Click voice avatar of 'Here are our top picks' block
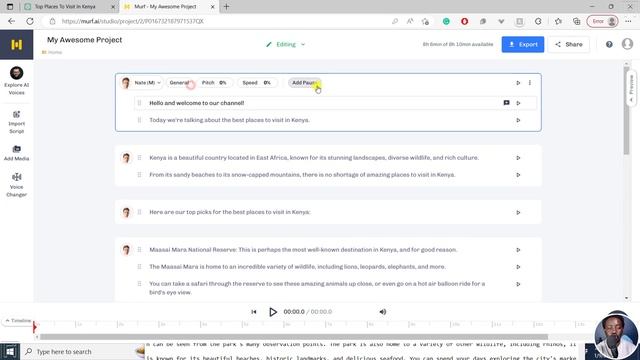The image size is (640, 360). [126, 213]
